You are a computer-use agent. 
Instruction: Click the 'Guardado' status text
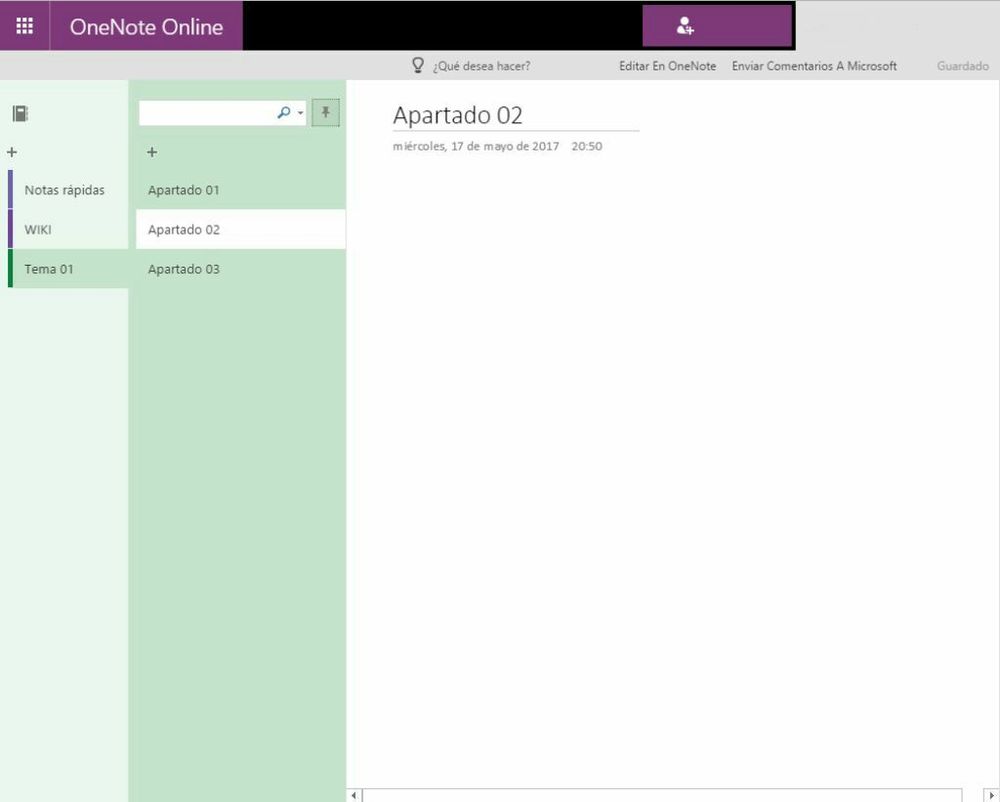962,66
